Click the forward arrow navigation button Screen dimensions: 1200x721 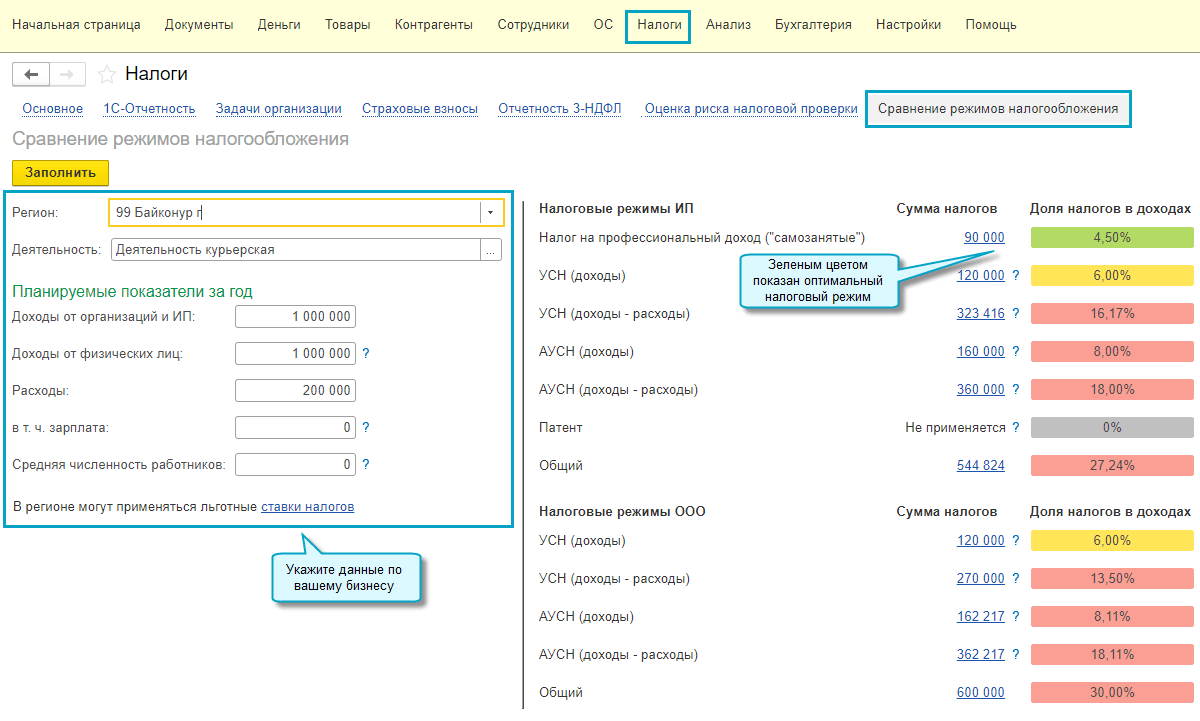click(67, 75)
